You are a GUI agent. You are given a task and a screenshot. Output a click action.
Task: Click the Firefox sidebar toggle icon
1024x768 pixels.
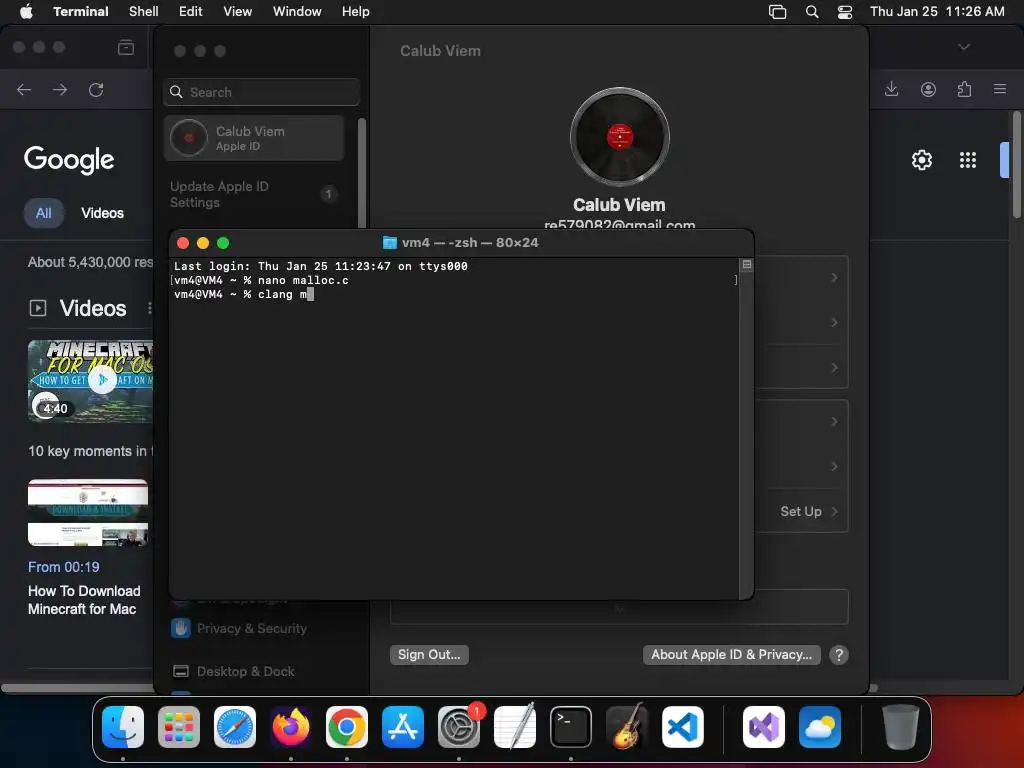tap(126, 47)
